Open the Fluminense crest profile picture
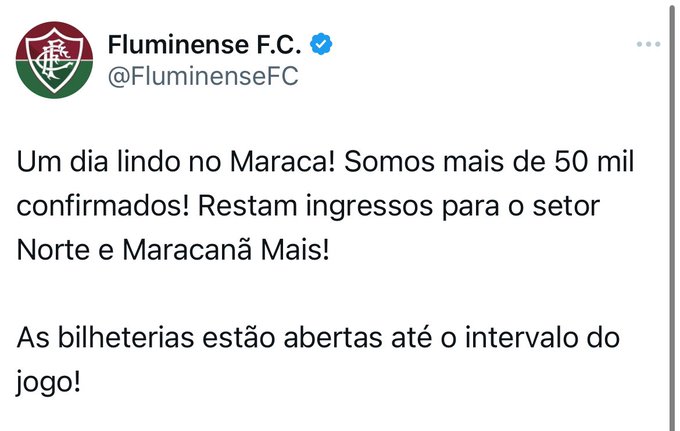The width and height of the screenshot is (680, 431). [54, 60]
